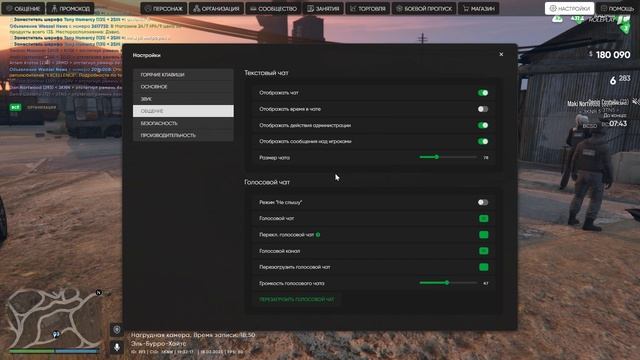The image size is (640, 360).
Task: Select the Звук settings tab
Action: coord(183,99)
